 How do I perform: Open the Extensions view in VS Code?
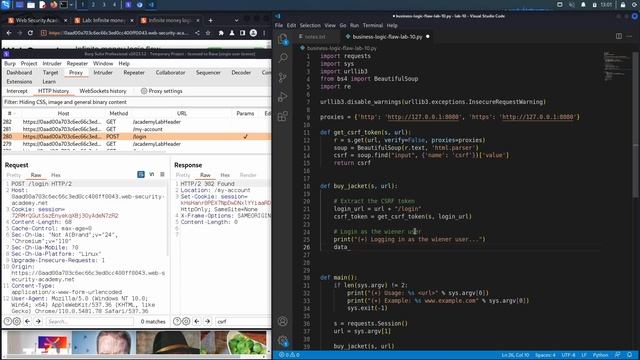[282, 116]
